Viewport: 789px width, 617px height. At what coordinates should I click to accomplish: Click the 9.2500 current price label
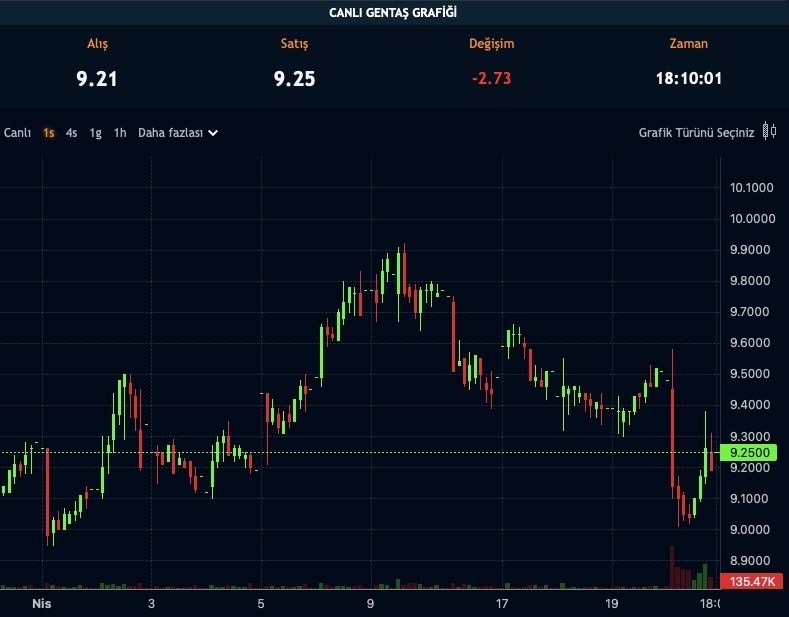(x=749, y=452)
